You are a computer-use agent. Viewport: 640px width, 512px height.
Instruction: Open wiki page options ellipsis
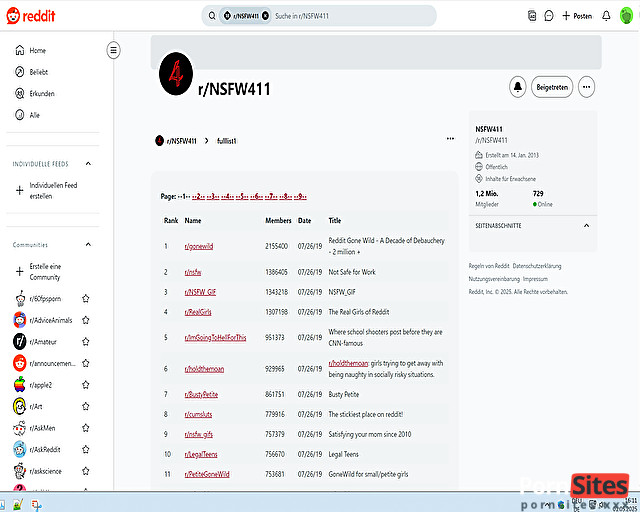450,139
